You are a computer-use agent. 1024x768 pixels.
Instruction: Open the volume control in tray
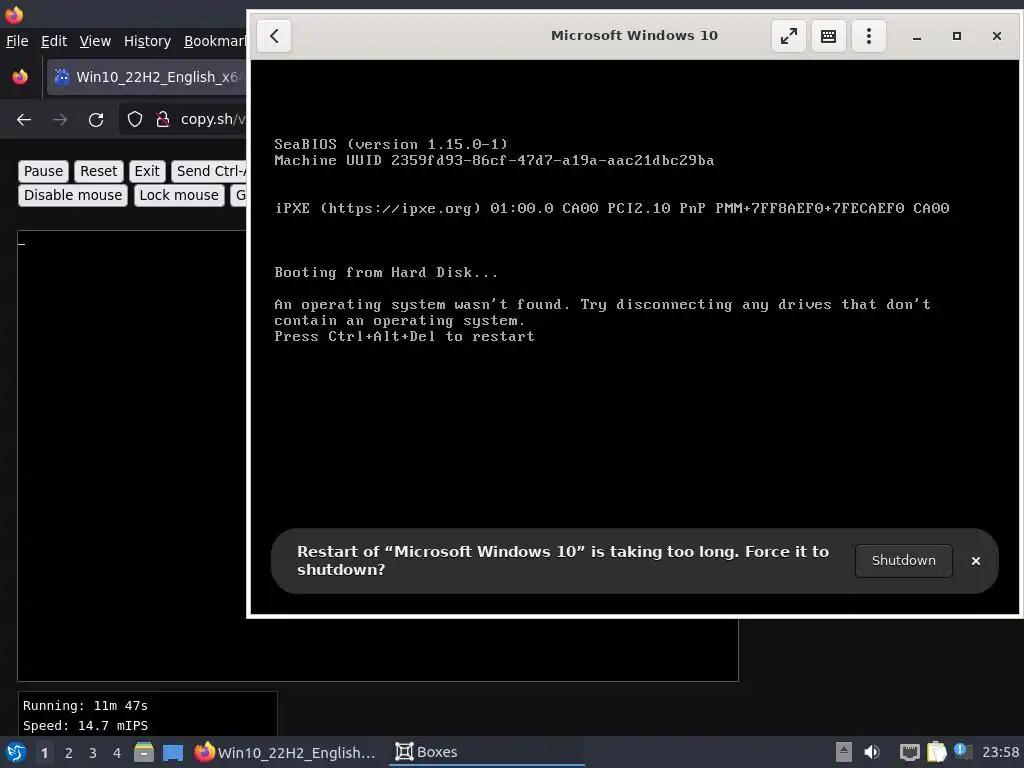coord(872,752)
